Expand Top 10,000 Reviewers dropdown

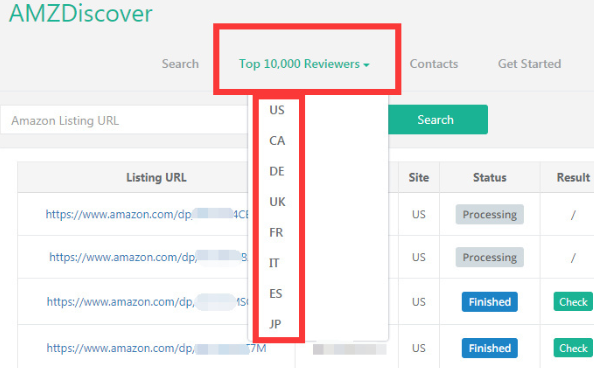click(304, 64)
